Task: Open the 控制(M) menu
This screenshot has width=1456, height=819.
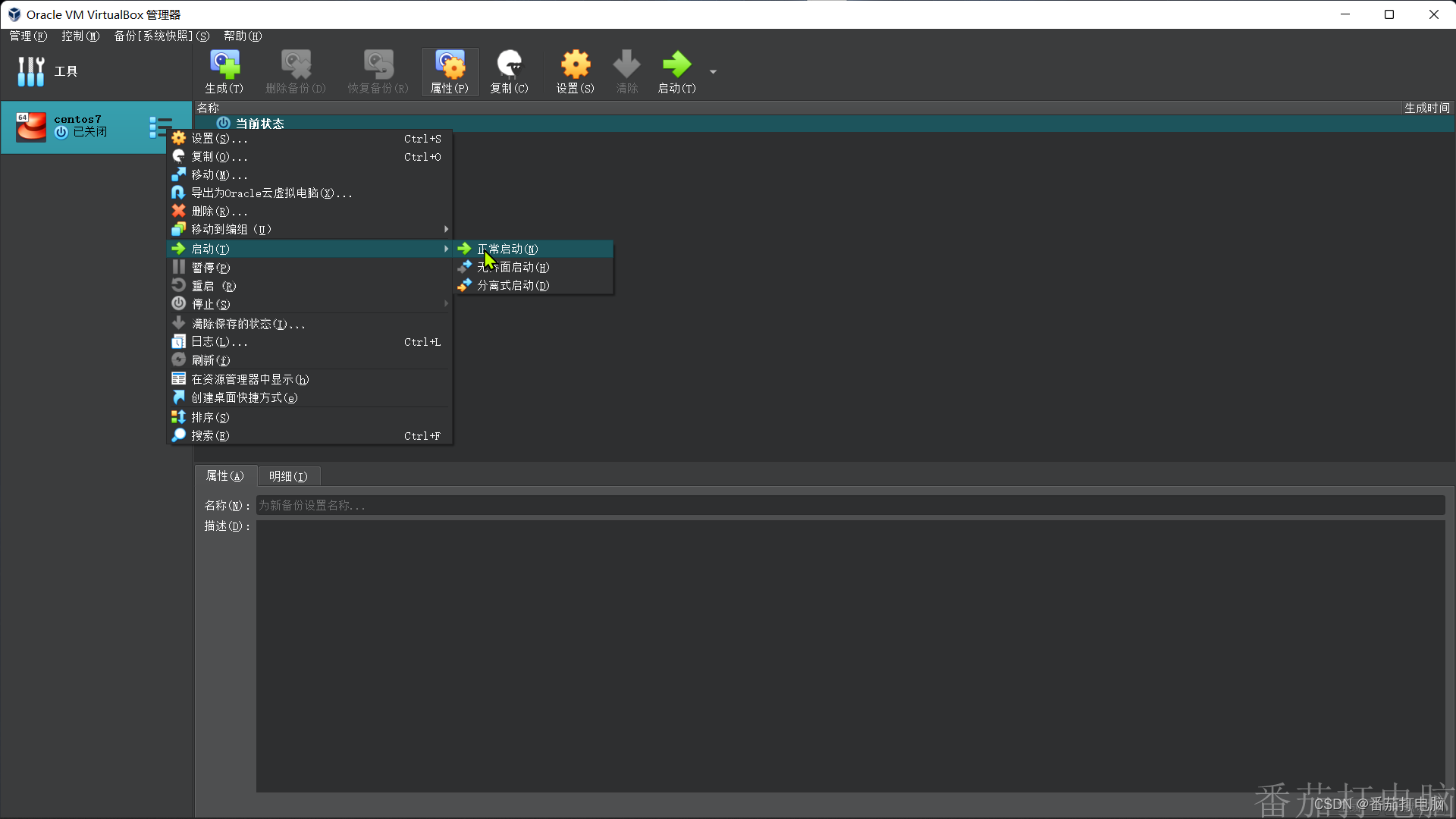Action: coord(80,36)
